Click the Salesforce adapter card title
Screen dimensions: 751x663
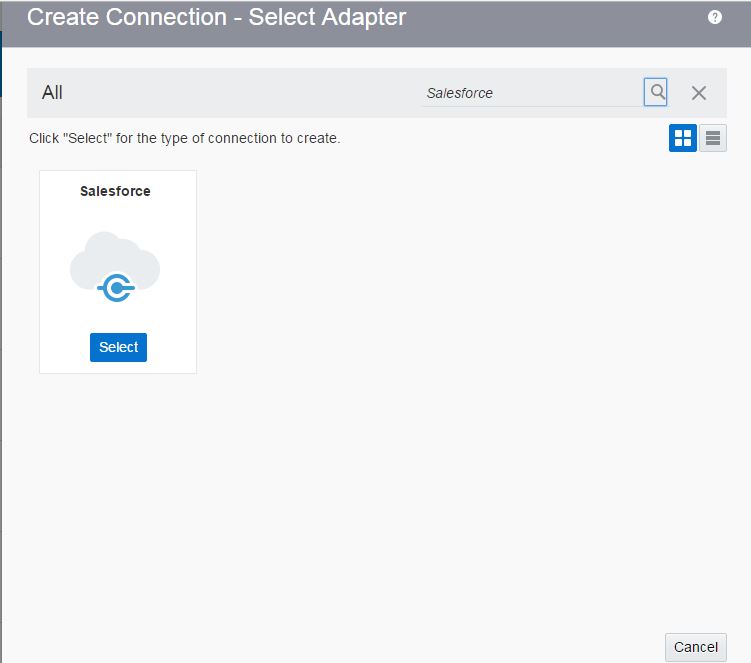[115, 191]
